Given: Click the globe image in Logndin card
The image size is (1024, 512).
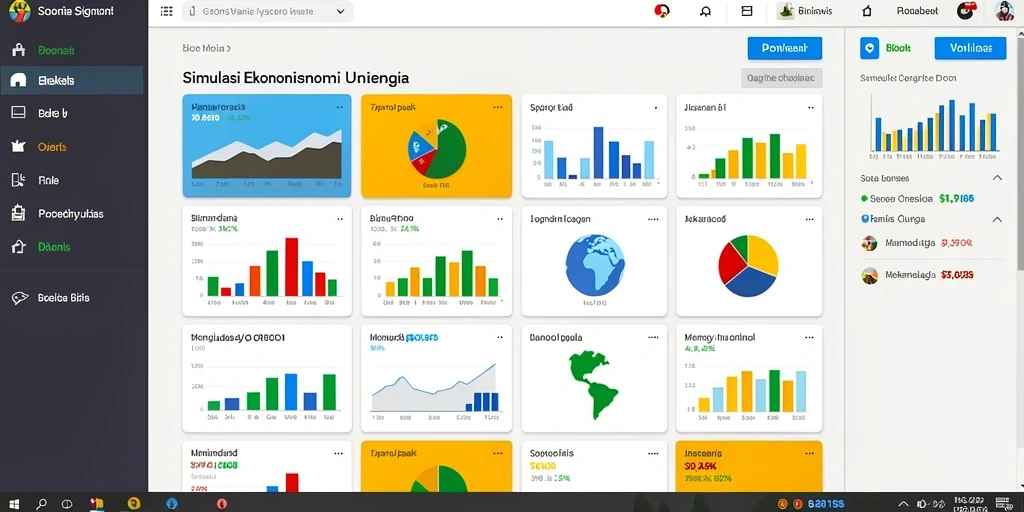Looking at the screenshot, I should (595, 265).
